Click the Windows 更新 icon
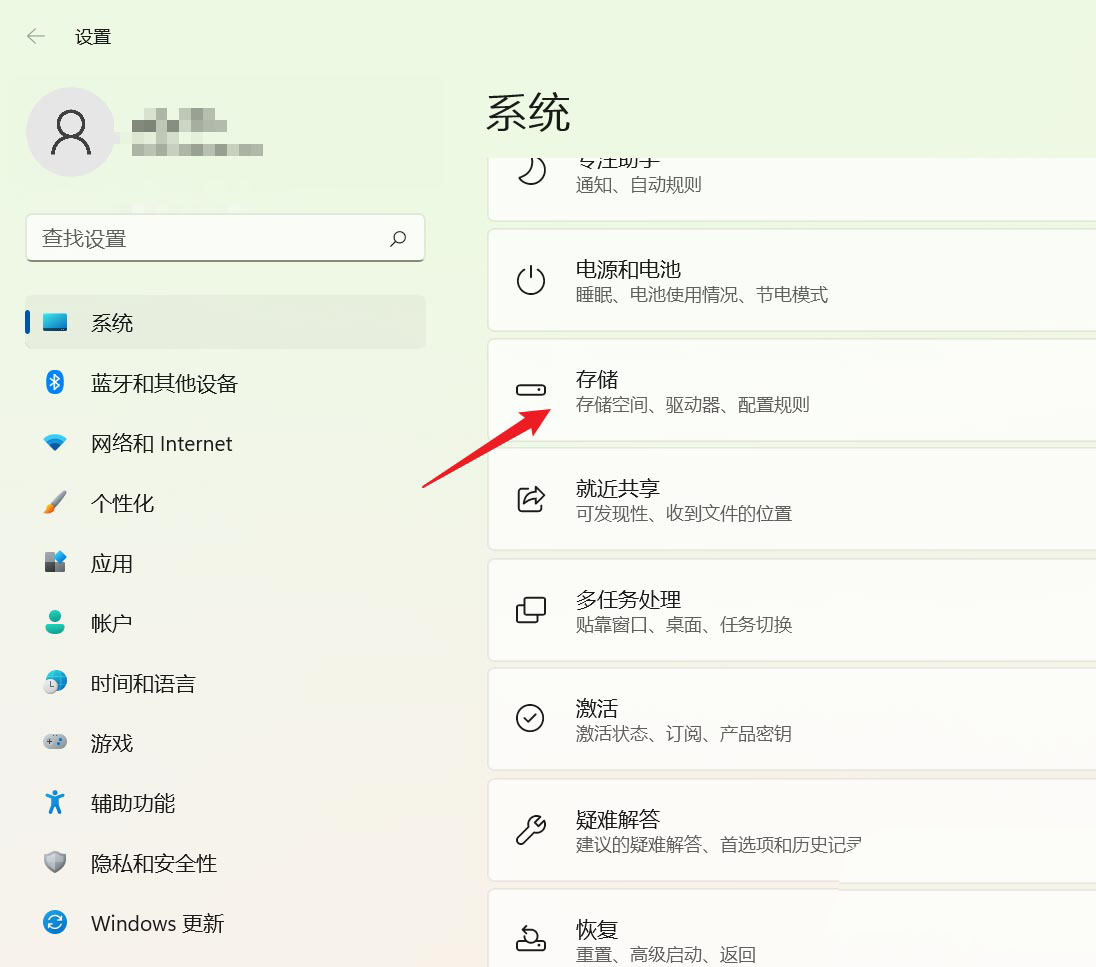This screenshot has height=967, width=1096. tap(53, 923)
